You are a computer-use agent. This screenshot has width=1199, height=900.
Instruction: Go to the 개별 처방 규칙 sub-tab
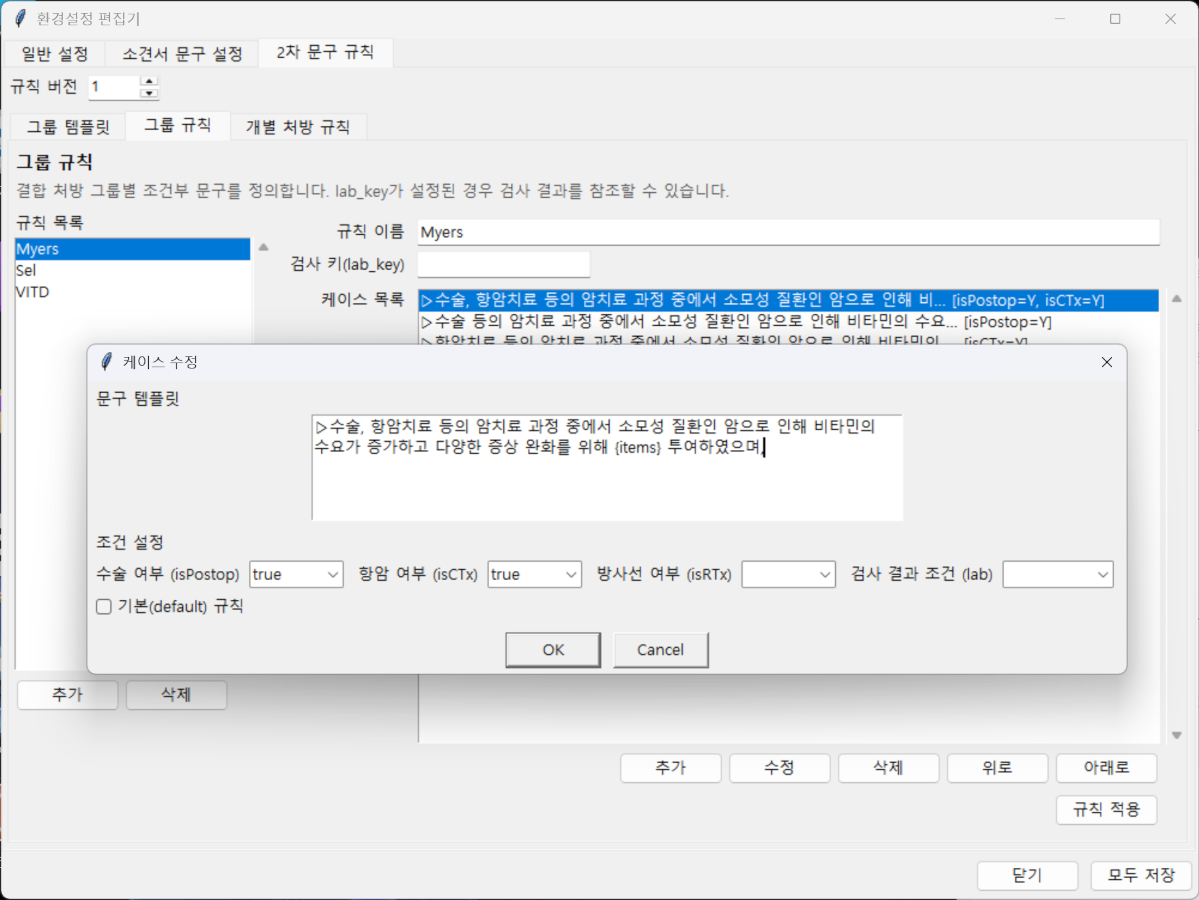tap(298, 126)
